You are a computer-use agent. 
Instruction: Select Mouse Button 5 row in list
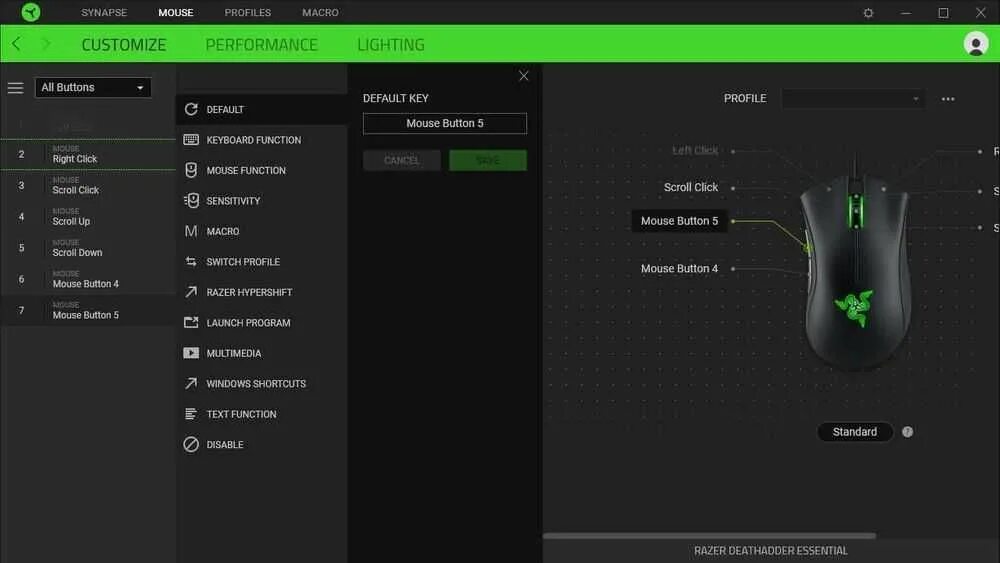pos(88,311)
